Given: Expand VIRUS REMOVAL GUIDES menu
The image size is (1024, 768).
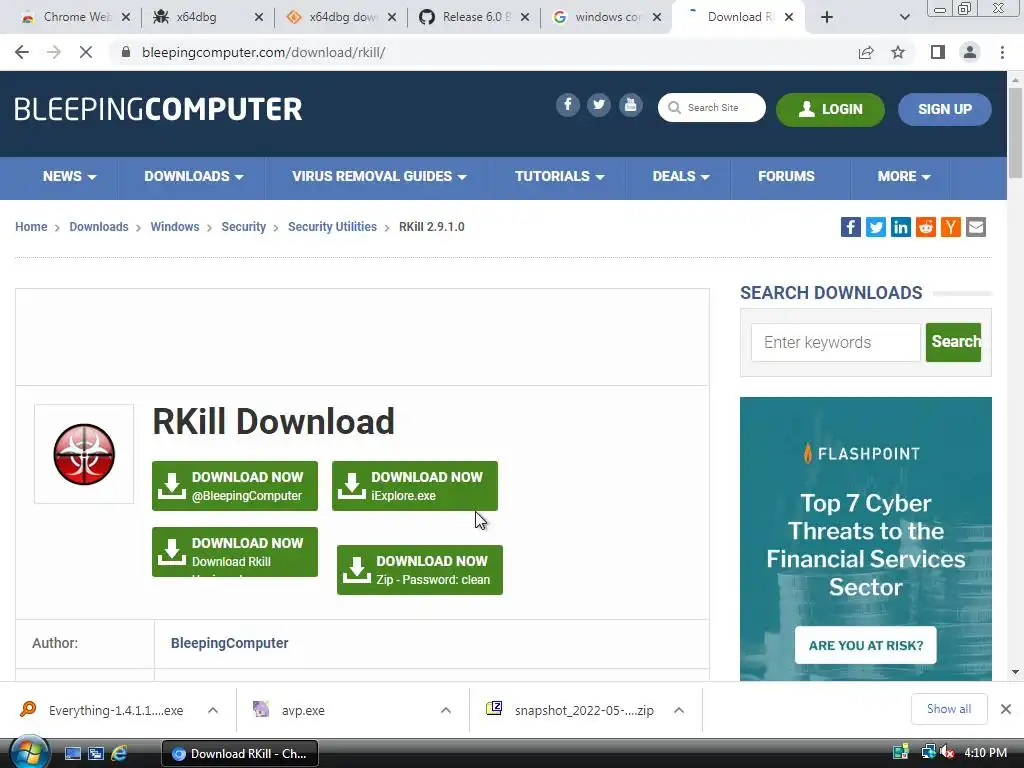Looking at the screenshot, I should (379, 176).
